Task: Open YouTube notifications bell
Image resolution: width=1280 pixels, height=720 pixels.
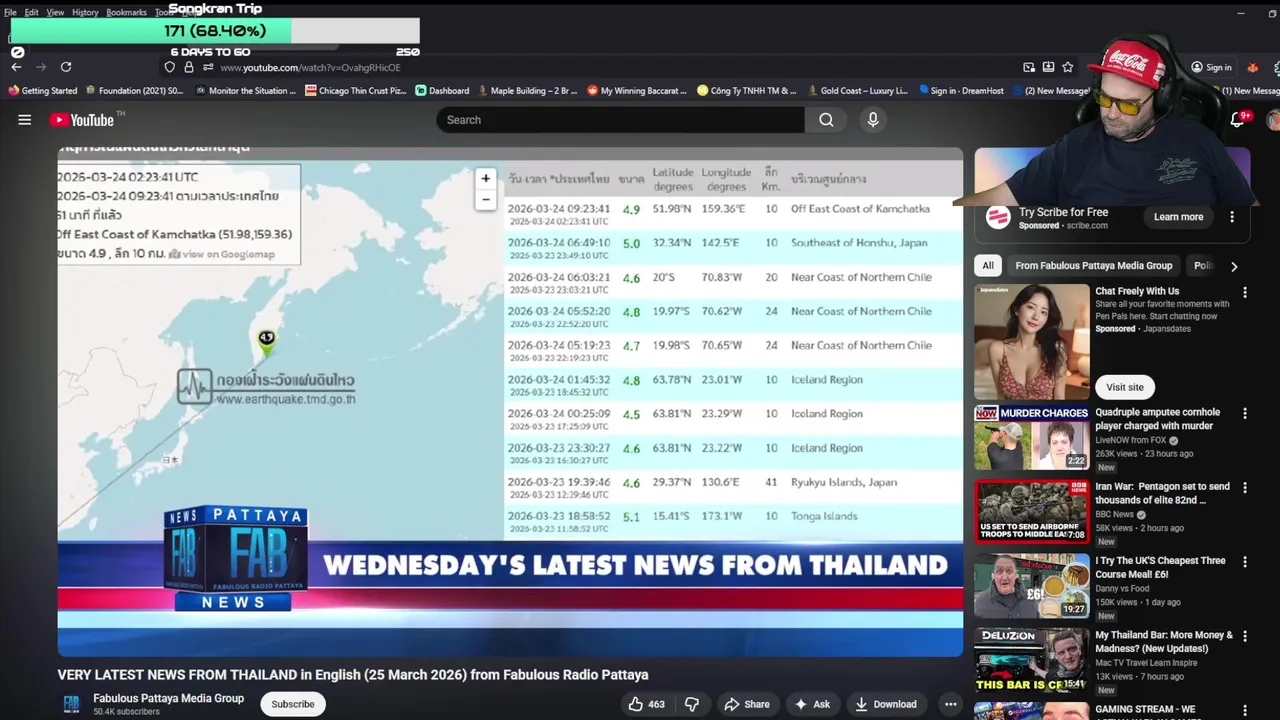Action: [x=1237, y=120]
